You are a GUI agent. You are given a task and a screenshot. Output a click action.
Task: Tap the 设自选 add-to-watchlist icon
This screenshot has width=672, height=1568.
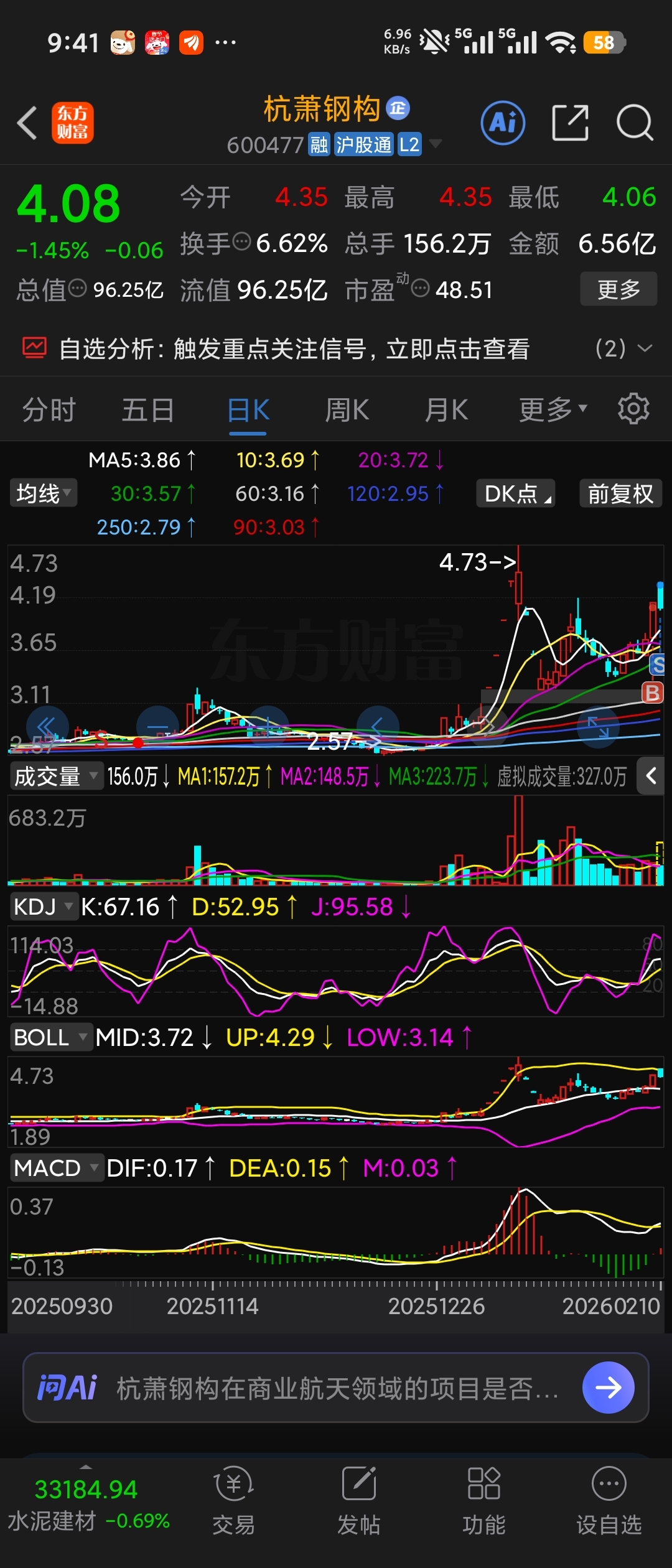609,1501
